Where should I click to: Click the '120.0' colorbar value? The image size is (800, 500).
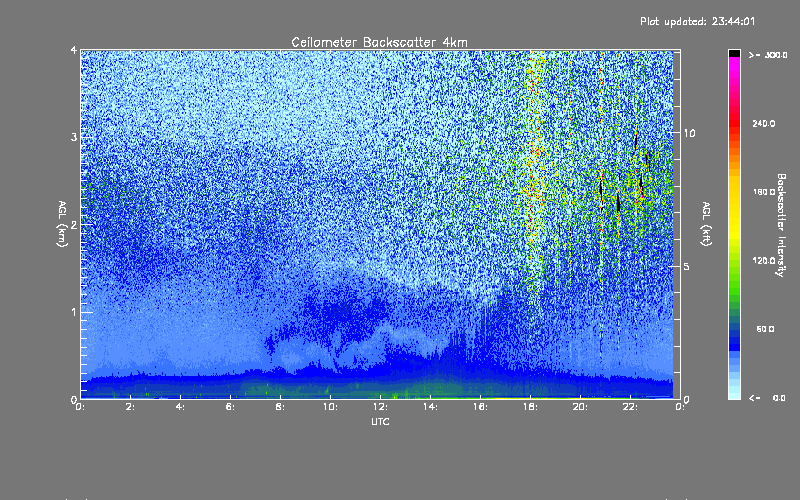(x=764, y=261)
